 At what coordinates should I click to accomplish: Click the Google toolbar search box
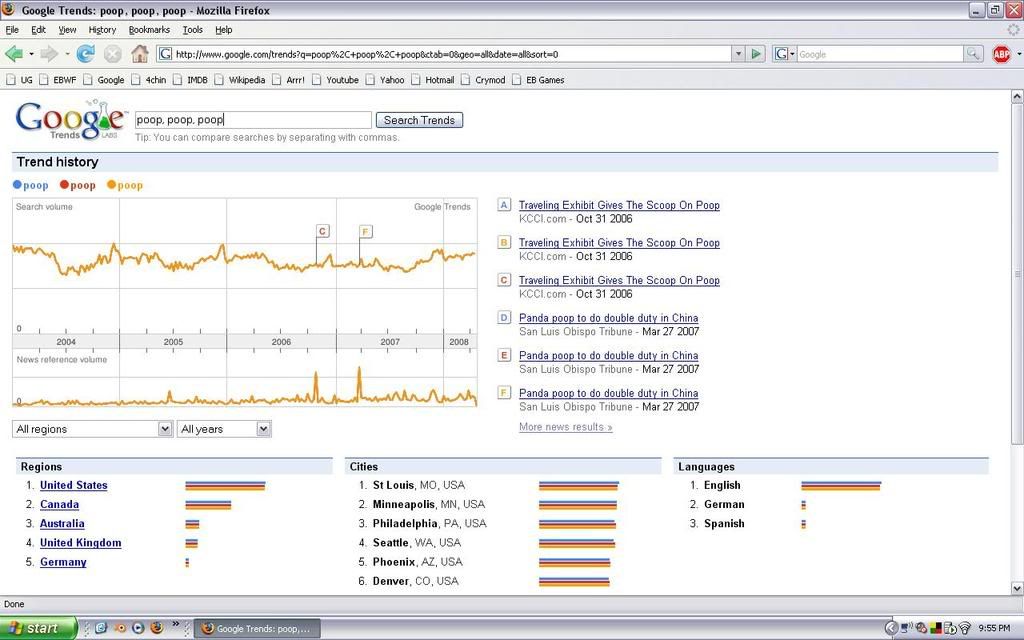880,54
